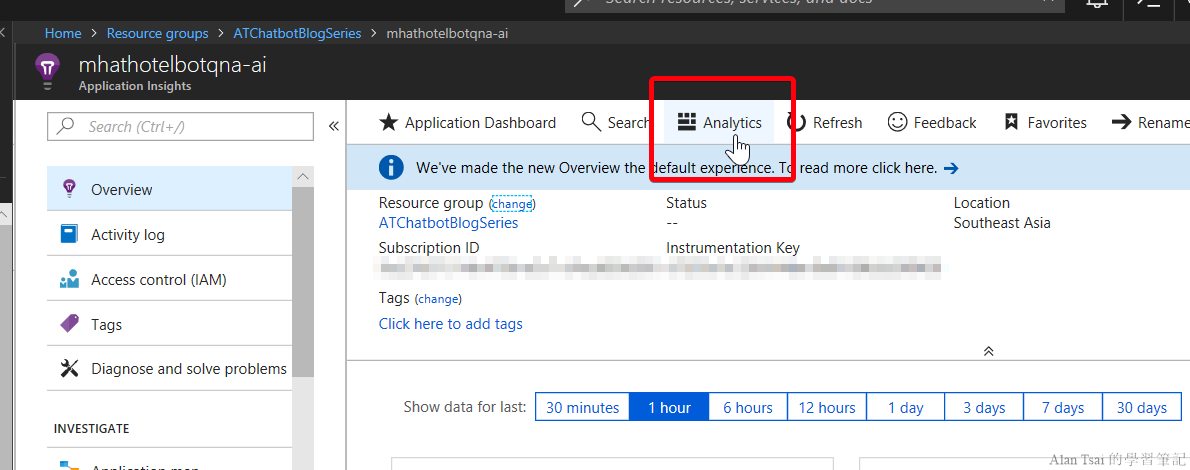Open Activity log from sidebar

169,235
